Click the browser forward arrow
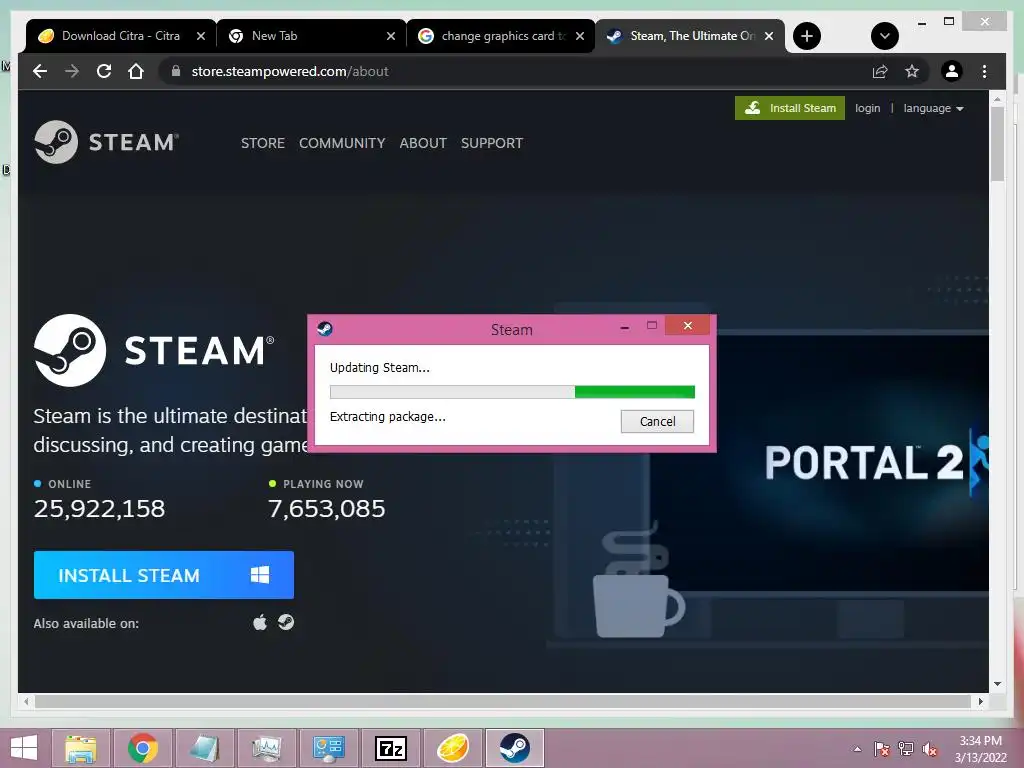Image resolution: width=1024 pixels, height=768 pixels. [x=72, y=71]
